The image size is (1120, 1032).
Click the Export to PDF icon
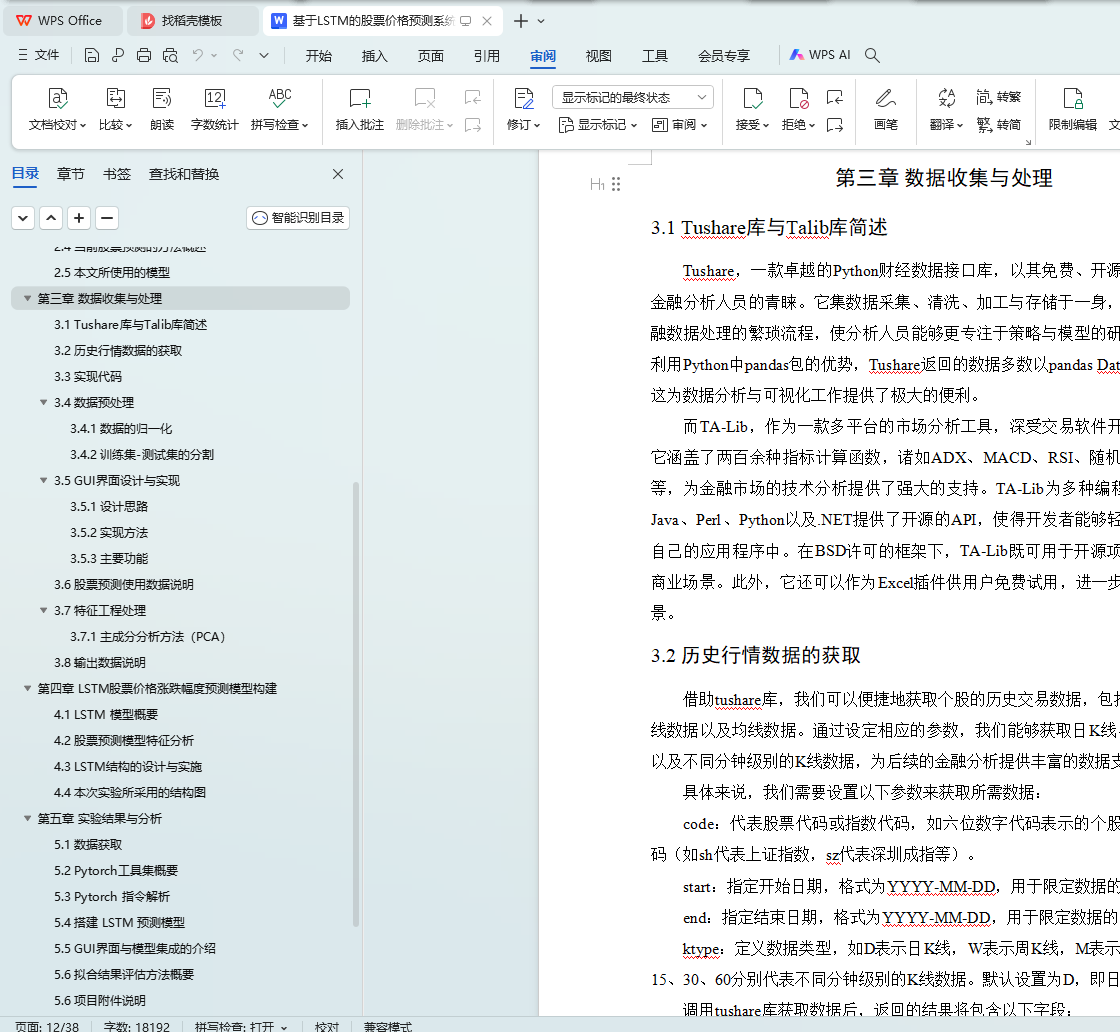[x=118, y=55]
